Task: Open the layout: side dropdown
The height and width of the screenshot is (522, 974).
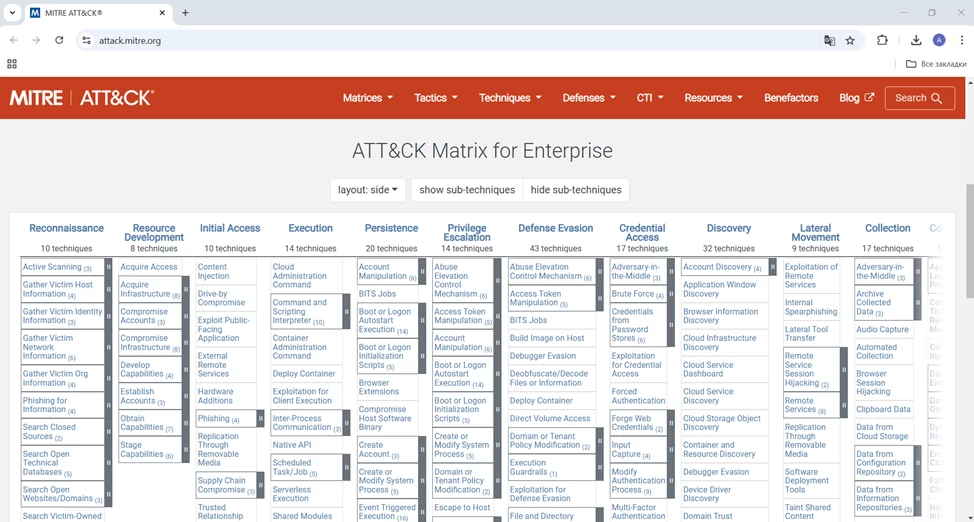Action: coord(368,190)
